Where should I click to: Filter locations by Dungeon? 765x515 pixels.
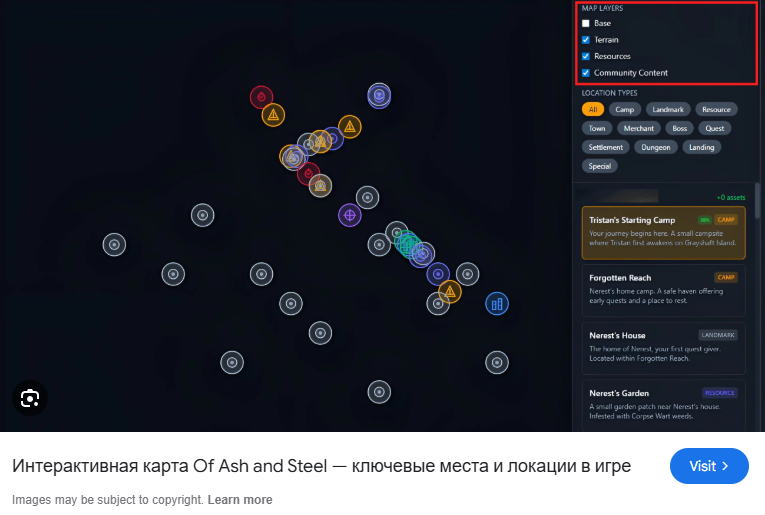coord(656,147)
